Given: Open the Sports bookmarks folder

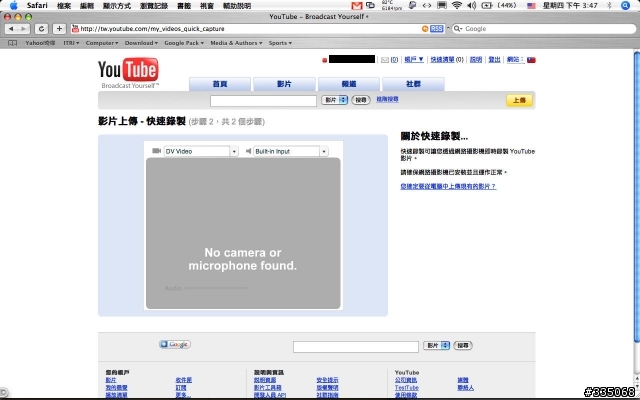Looking at the screenshot, I should click(280, 43).
